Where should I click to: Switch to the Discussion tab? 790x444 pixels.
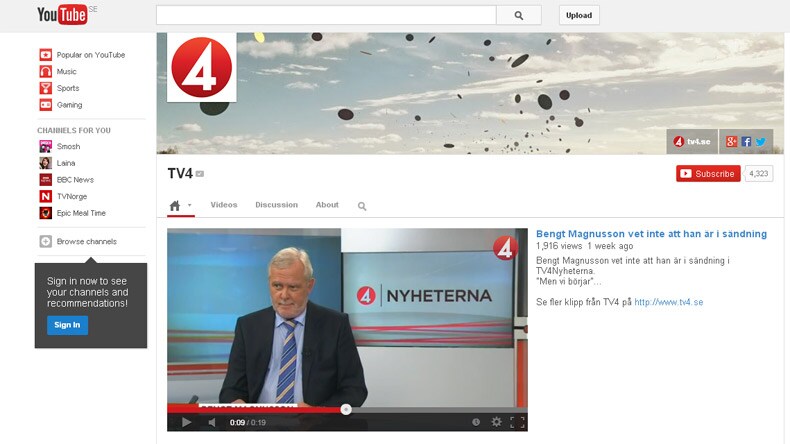pyautogui.click(x=276, y=205)
